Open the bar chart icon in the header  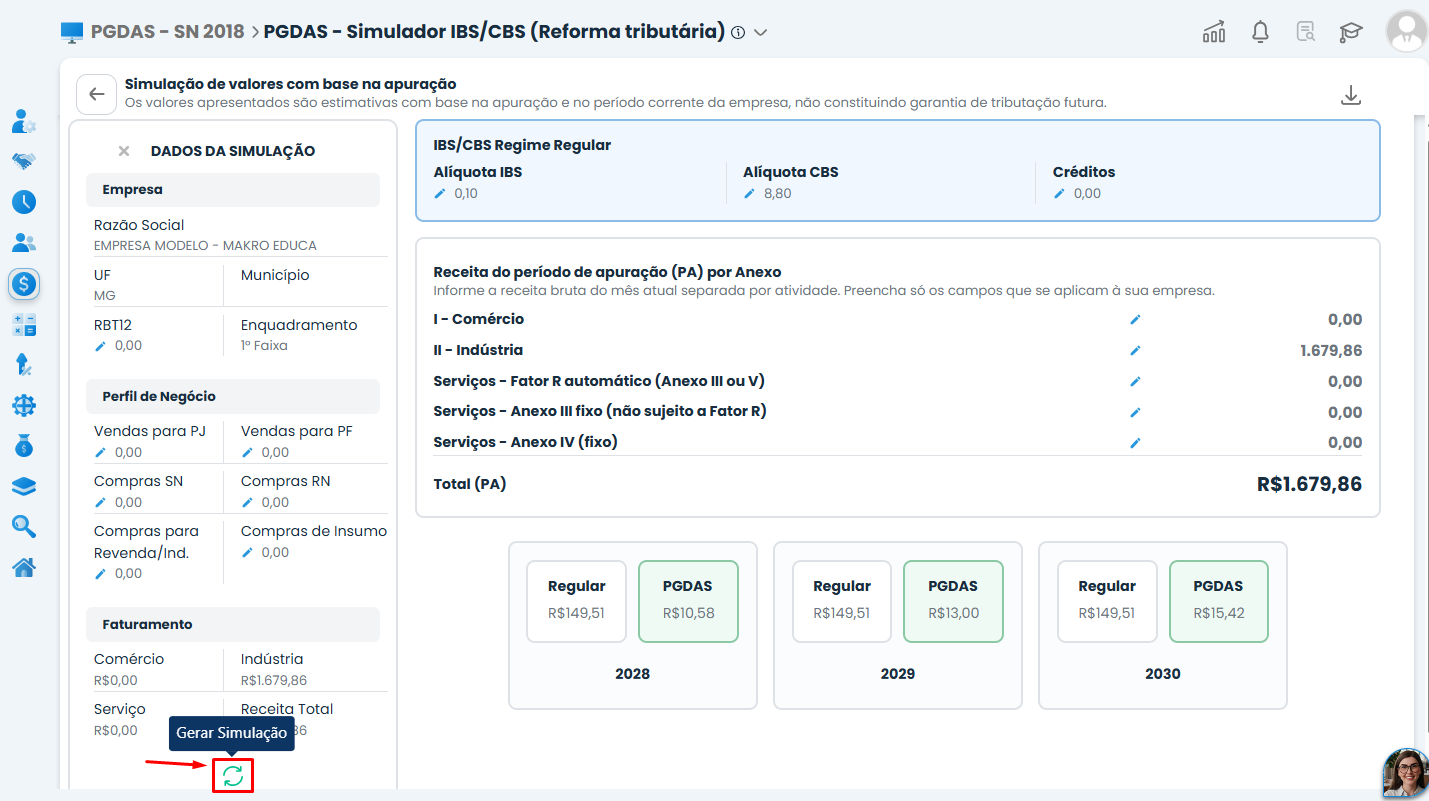tap(1214, 32)
